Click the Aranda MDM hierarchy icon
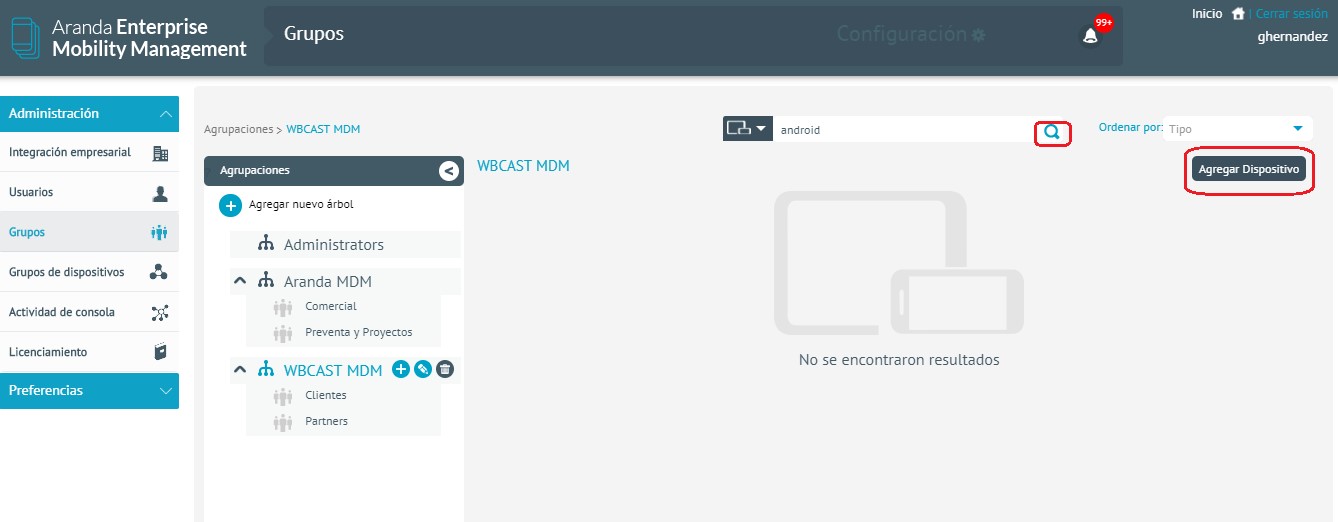1338x522 pixels. click(x=266, y=281)
